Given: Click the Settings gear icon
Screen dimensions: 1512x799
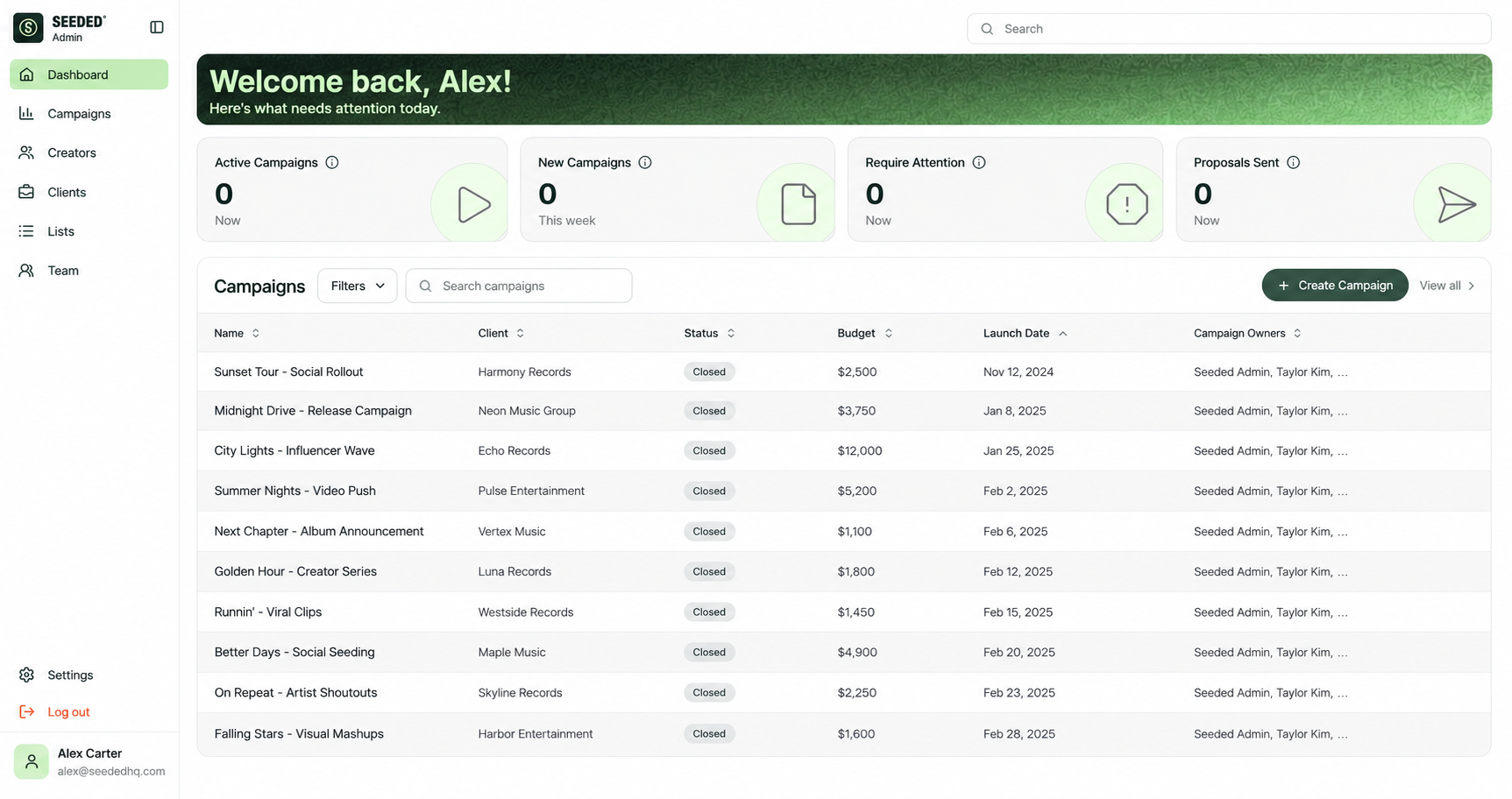Looking at the screenshot, I should 26,675.
